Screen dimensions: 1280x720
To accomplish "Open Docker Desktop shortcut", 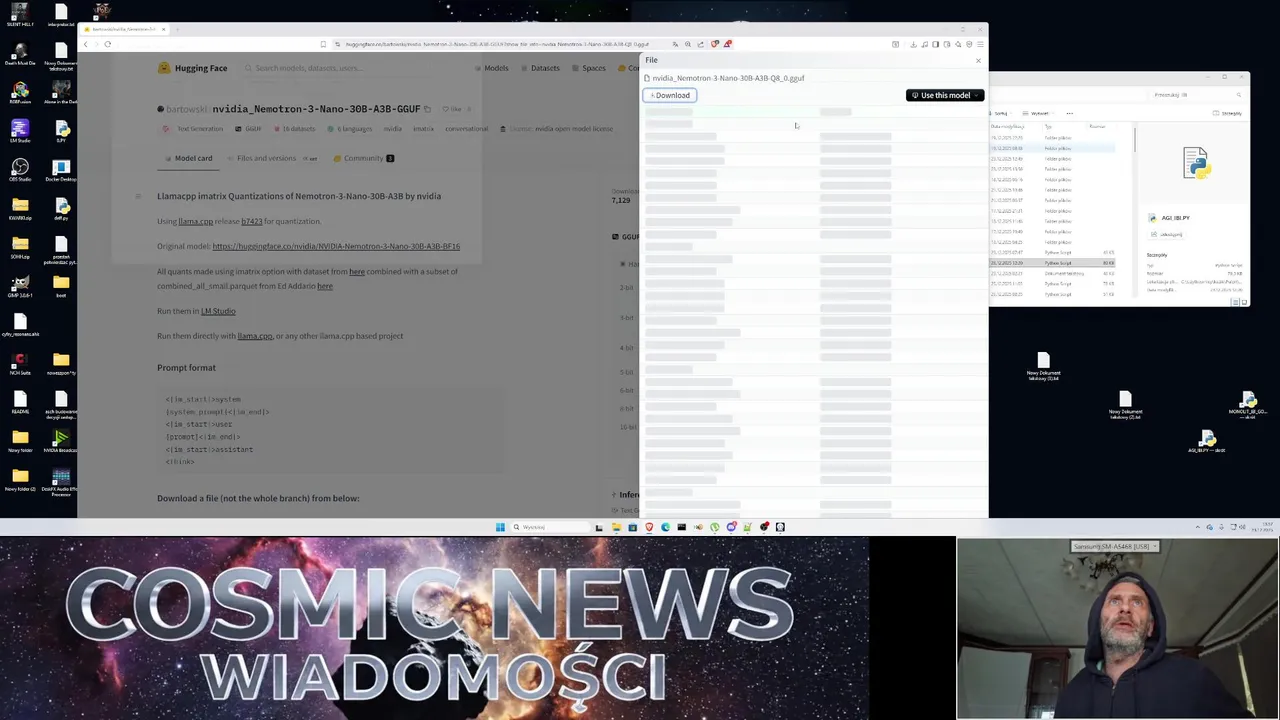I will pyautogui.click(x=62, y=170).
